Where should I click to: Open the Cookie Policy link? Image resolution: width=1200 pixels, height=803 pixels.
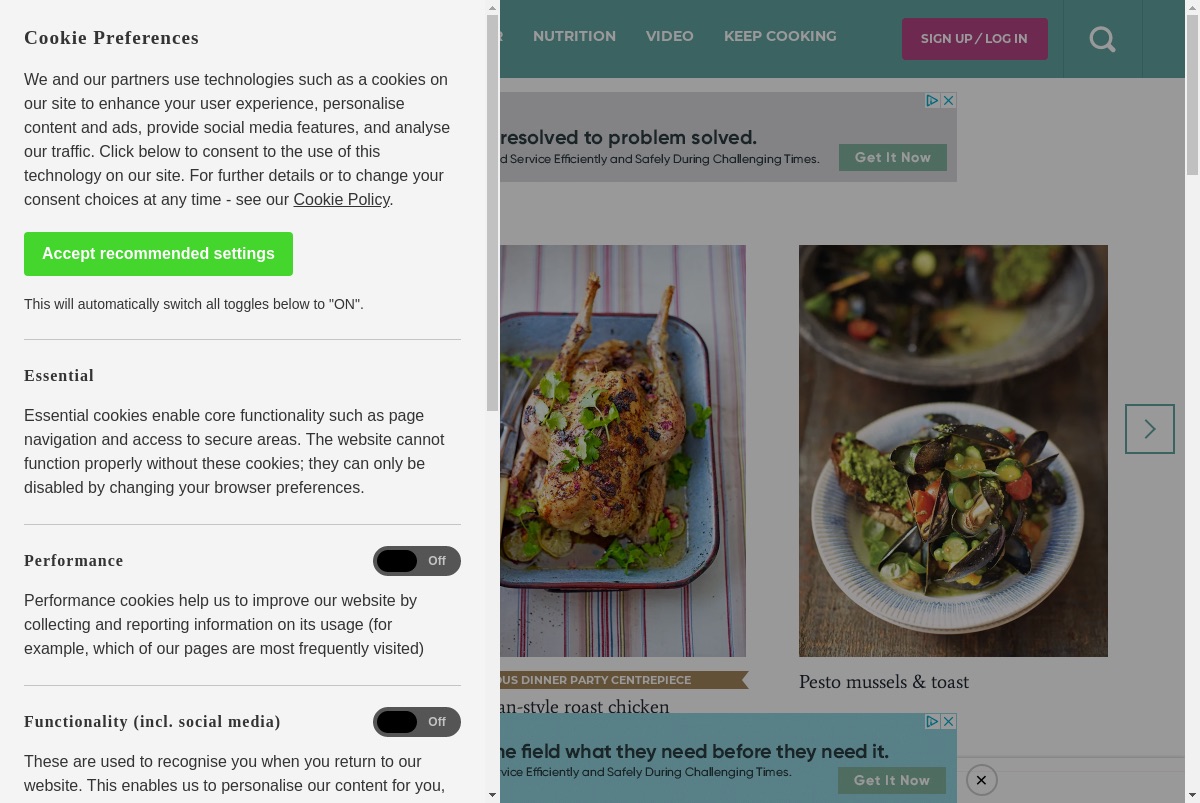(341, 199)
